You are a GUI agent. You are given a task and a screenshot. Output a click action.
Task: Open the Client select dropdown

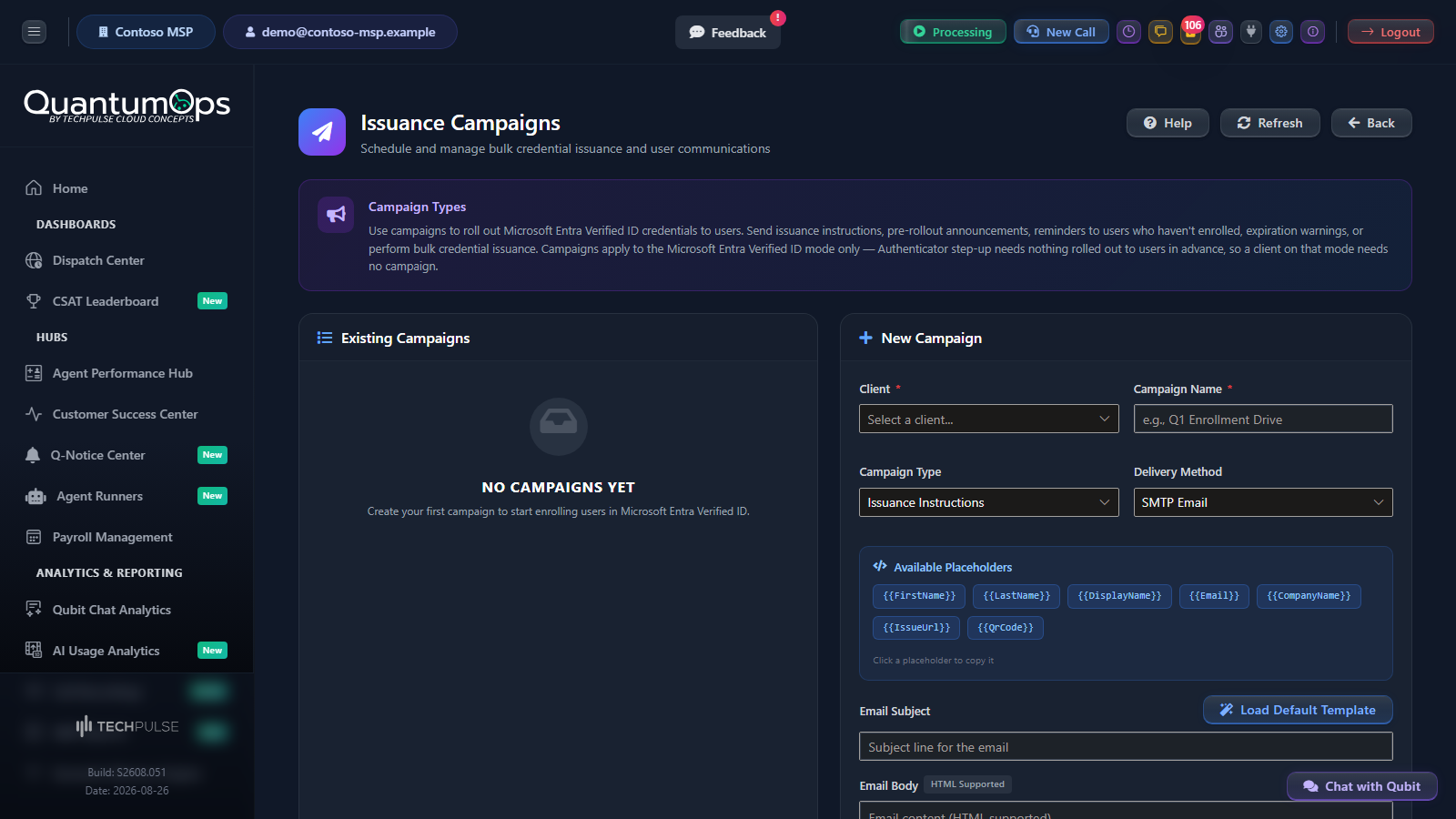click(989, 419)
